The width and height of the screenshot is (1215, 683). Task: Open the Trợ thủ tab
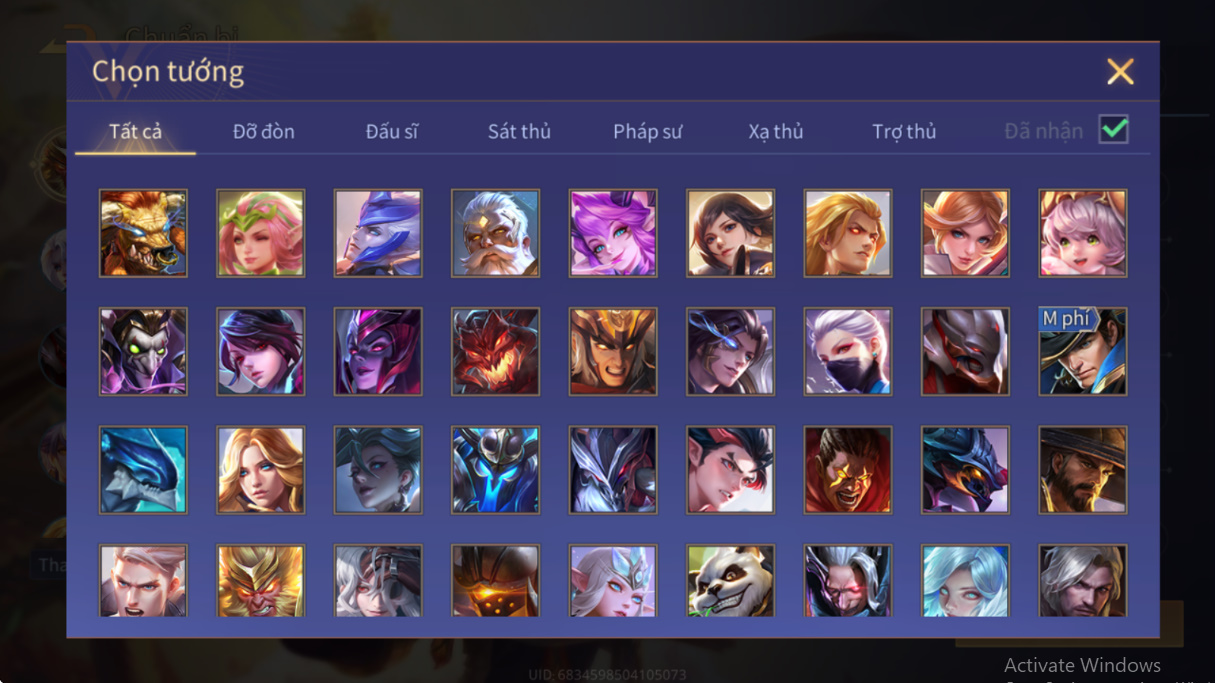(904, 131)
